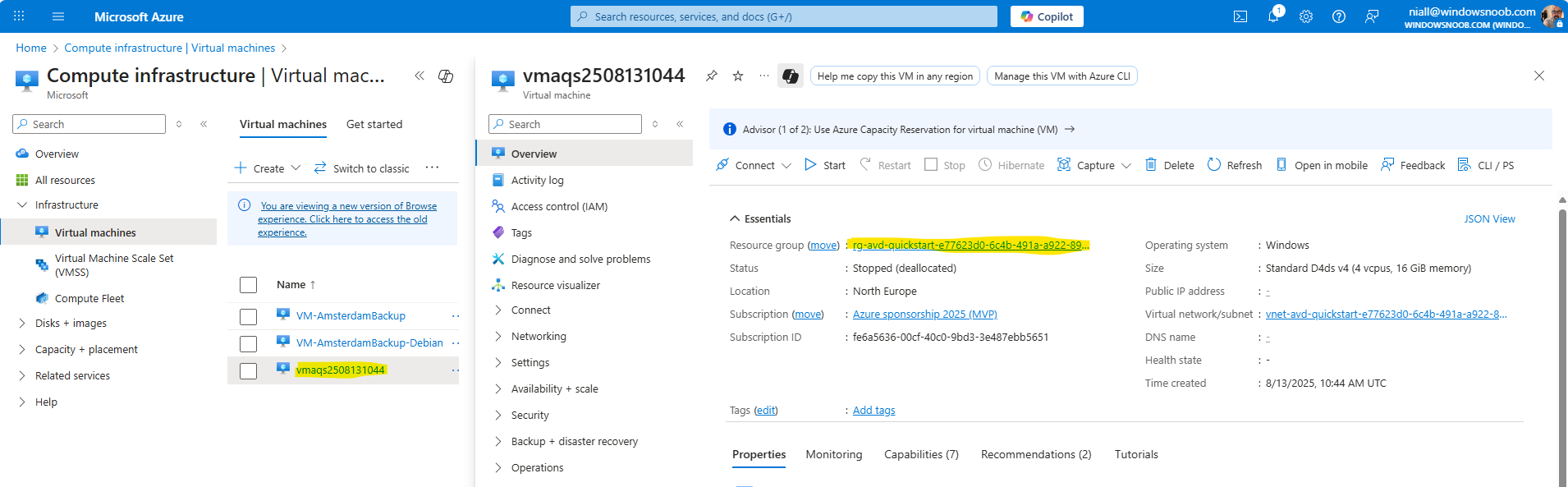1568x487 pixels.
Task: Open the Copilot button
Action: click(1047, 16)
